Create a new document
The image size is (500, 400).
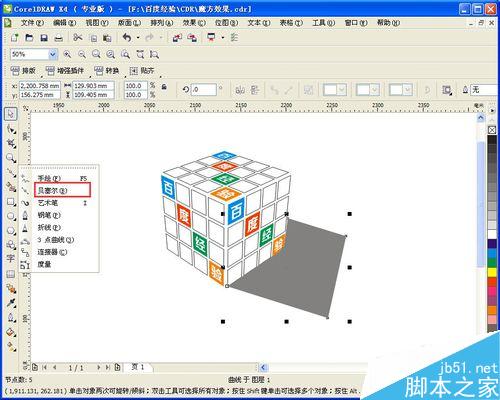pos(14,38)
